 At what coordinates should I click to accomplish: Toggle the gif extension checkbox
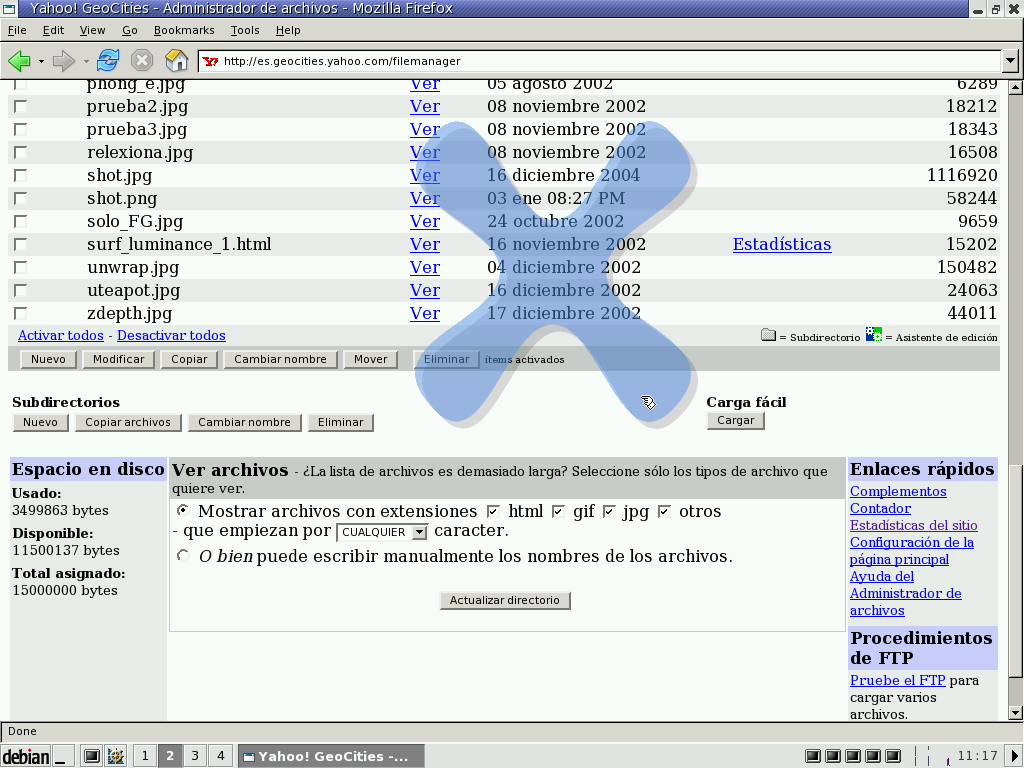point(558,511)
